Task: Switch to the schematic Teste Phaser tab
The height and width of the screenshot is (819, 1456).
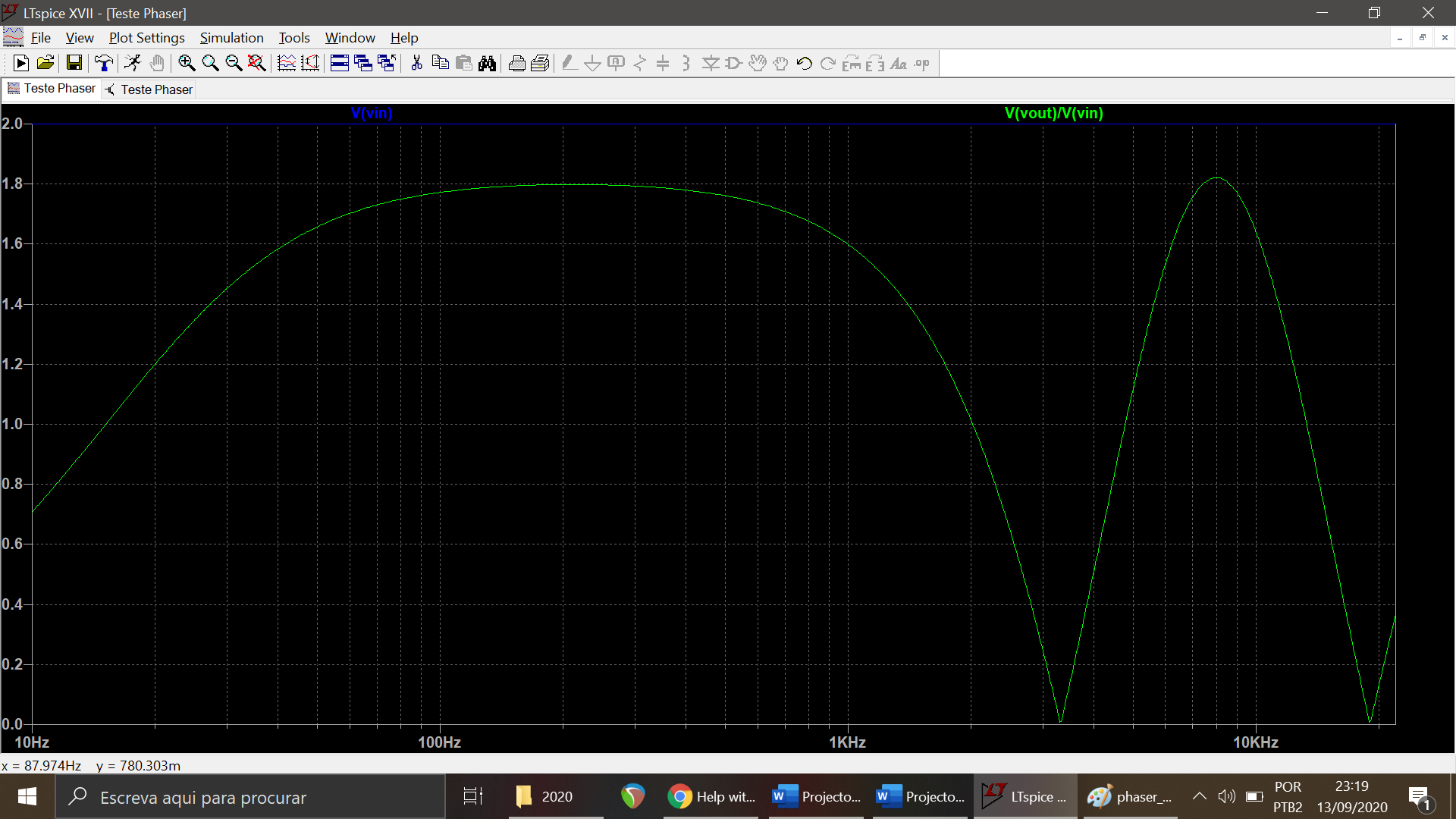Action: (x=149, y=89)
